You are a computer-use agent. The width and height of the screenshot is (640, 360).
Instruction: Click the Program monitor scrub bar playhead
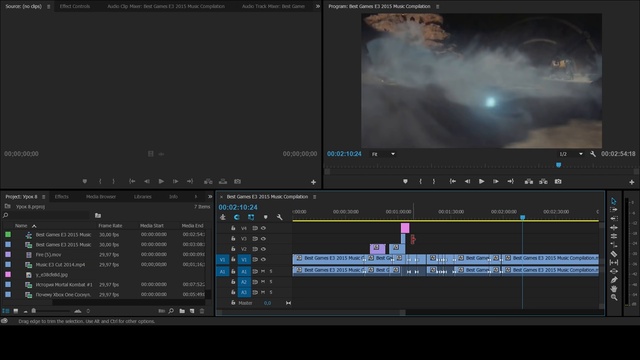tap(558, 165)
